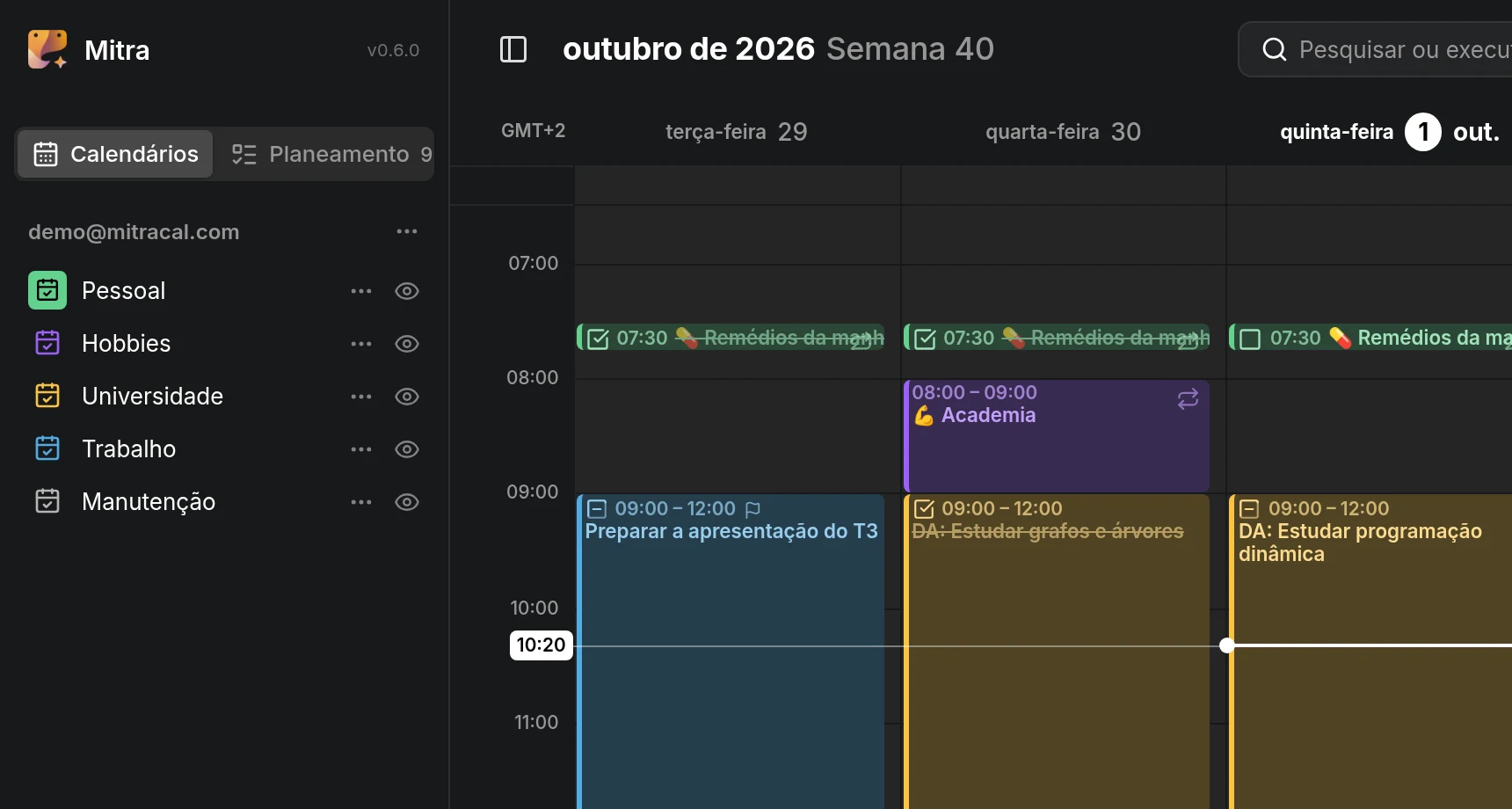Open more options for Pessoal calendar
This screenshot has height=809, width=1512.
361,291
